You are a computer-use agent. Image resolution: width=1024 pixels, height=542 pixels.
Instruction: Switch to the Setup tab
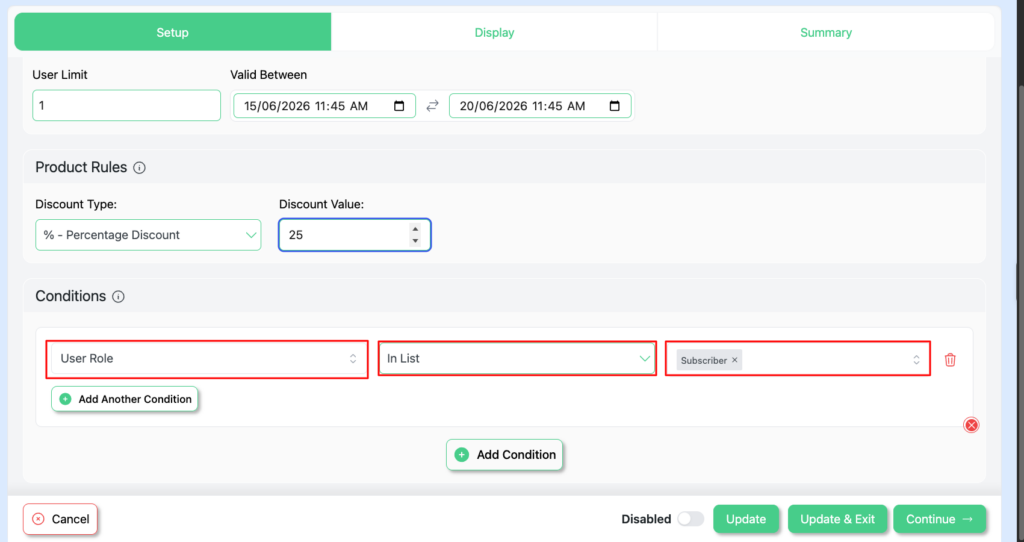pos(172,32)
